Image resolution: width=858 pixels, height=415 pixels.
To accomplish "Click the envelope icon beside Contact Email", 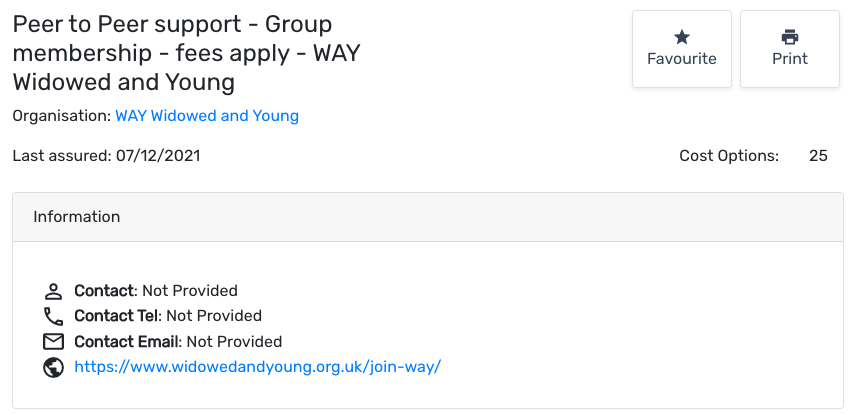I will pyautogui.click(x=53, y=342).
